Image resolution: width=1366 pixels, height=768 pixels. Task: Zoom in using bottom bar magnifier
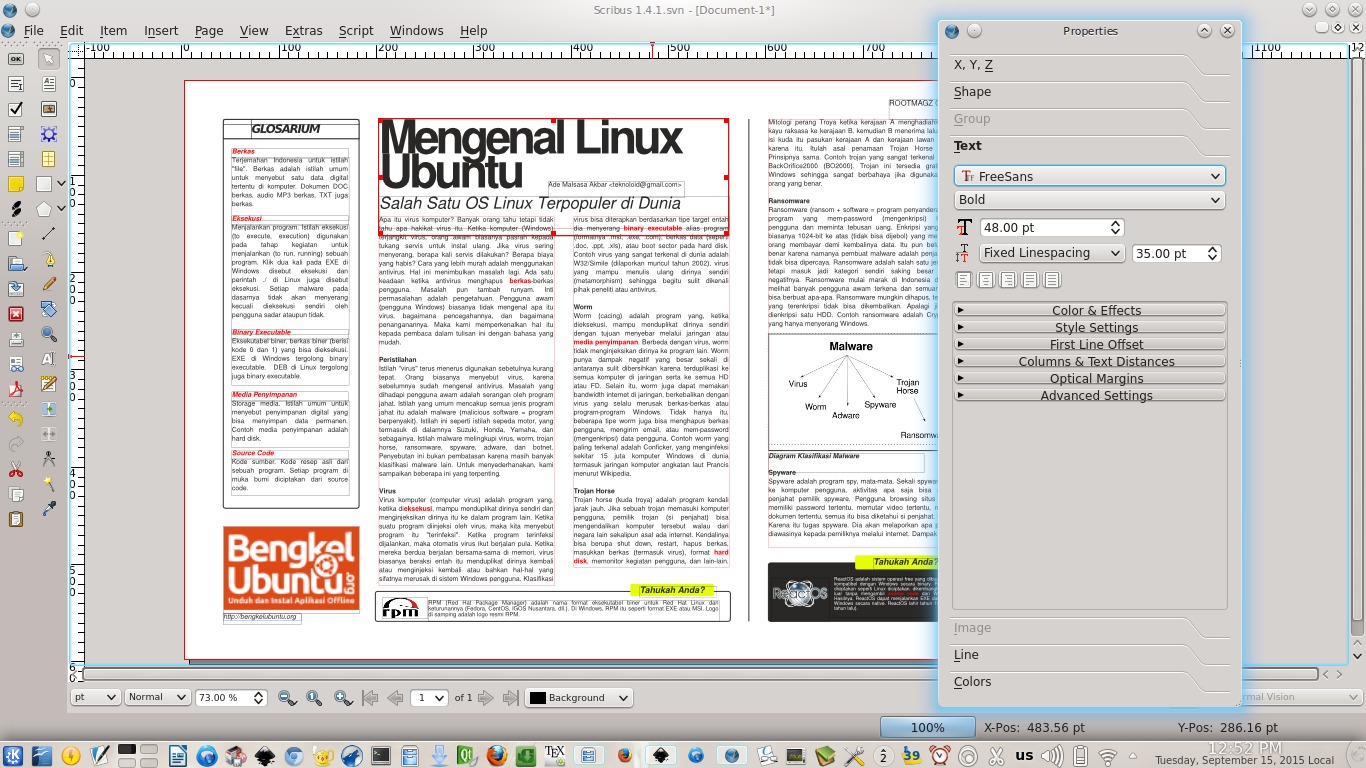(342, 697)
